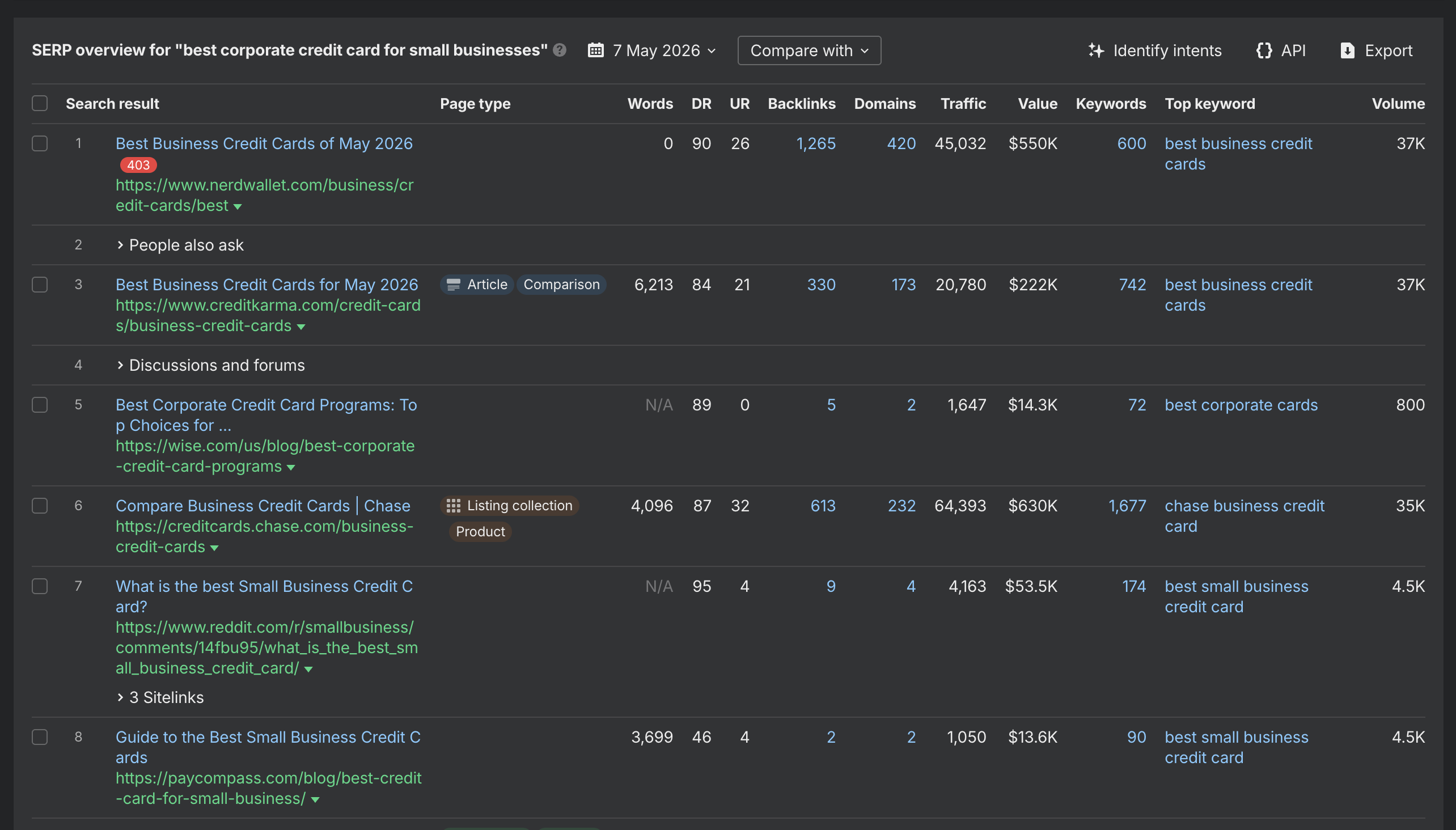Click the Top keyword column header
1456x830 pixels.
pos(1210,103)
